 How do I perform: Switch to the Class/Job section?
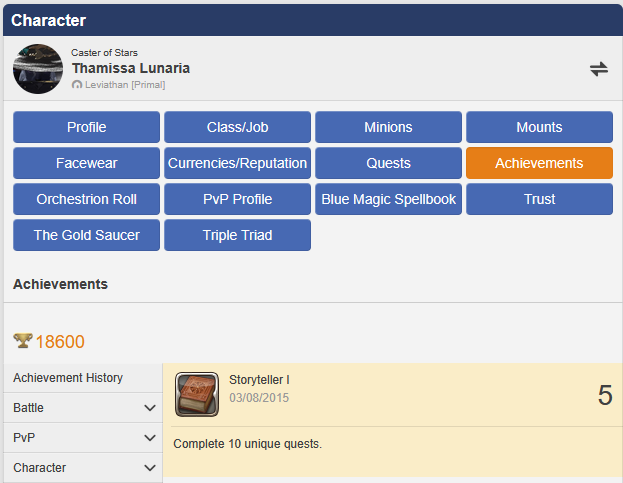pyautogui.click(x=238, y=127)
